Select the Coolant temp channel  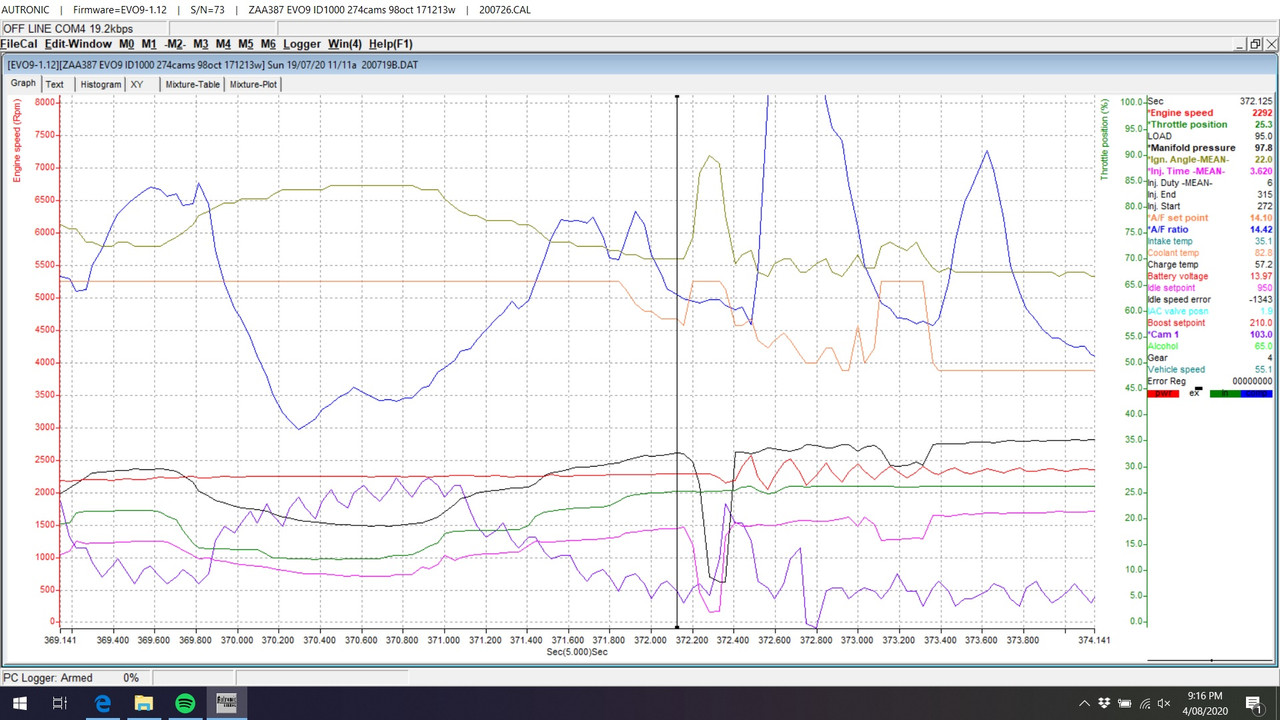[x=1209, y=253]
